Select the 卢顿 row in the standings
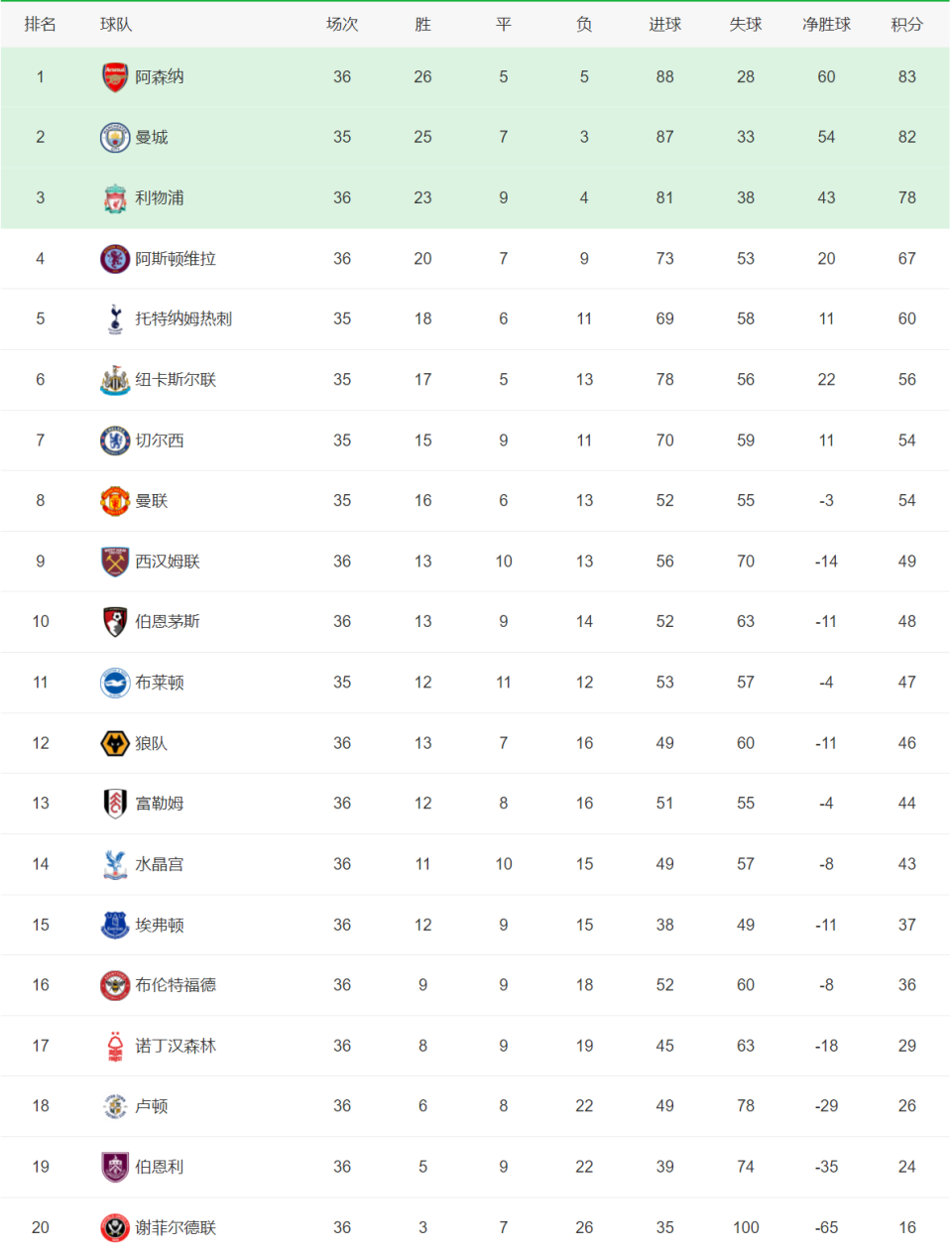952x1254 pixels. click(x=475, y=1106)
